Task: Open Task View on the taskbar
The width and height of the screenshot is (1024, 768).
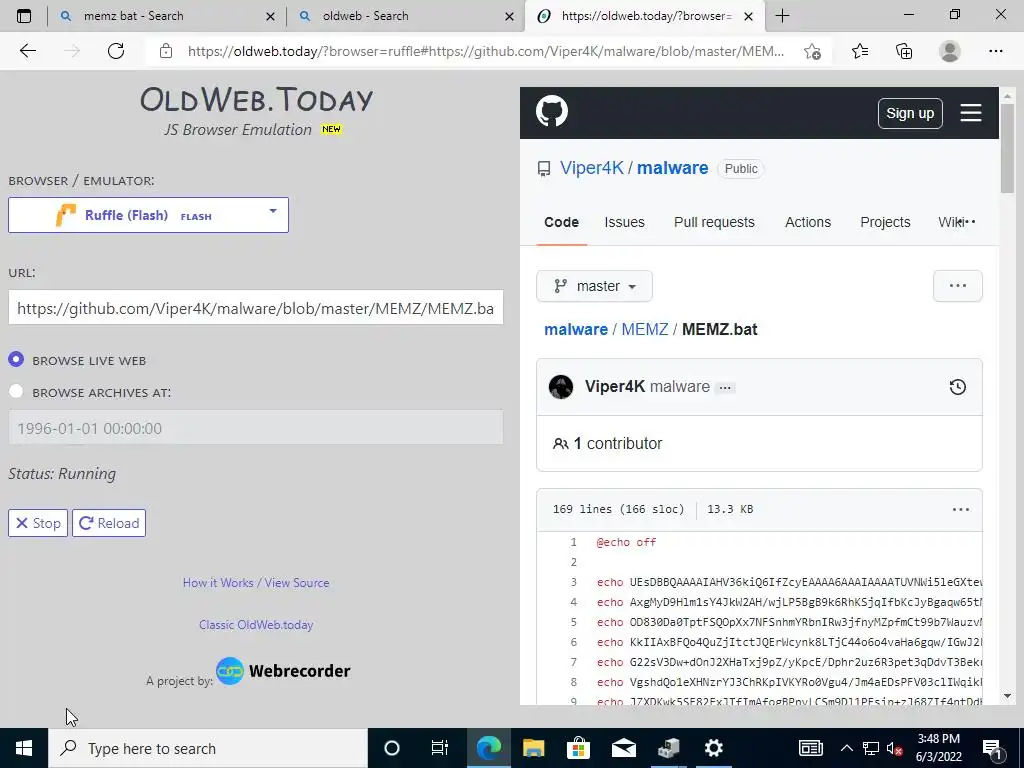Action: [440, 748]
